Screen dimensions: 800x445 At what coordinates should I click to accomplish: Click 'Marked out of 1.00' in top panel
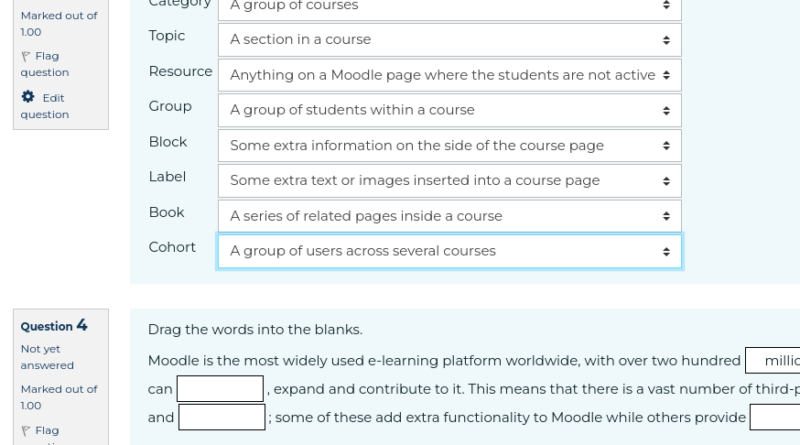[59, 23]
